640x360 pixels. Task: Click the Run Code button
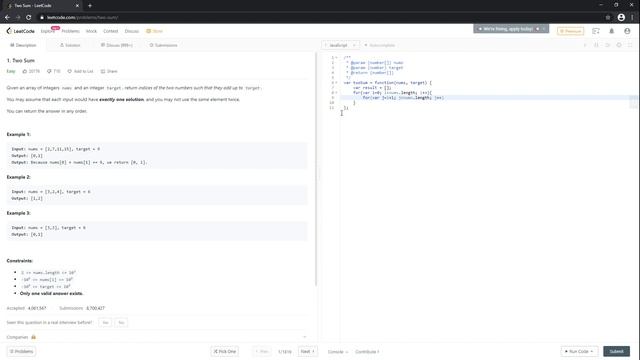pos(579,351)
